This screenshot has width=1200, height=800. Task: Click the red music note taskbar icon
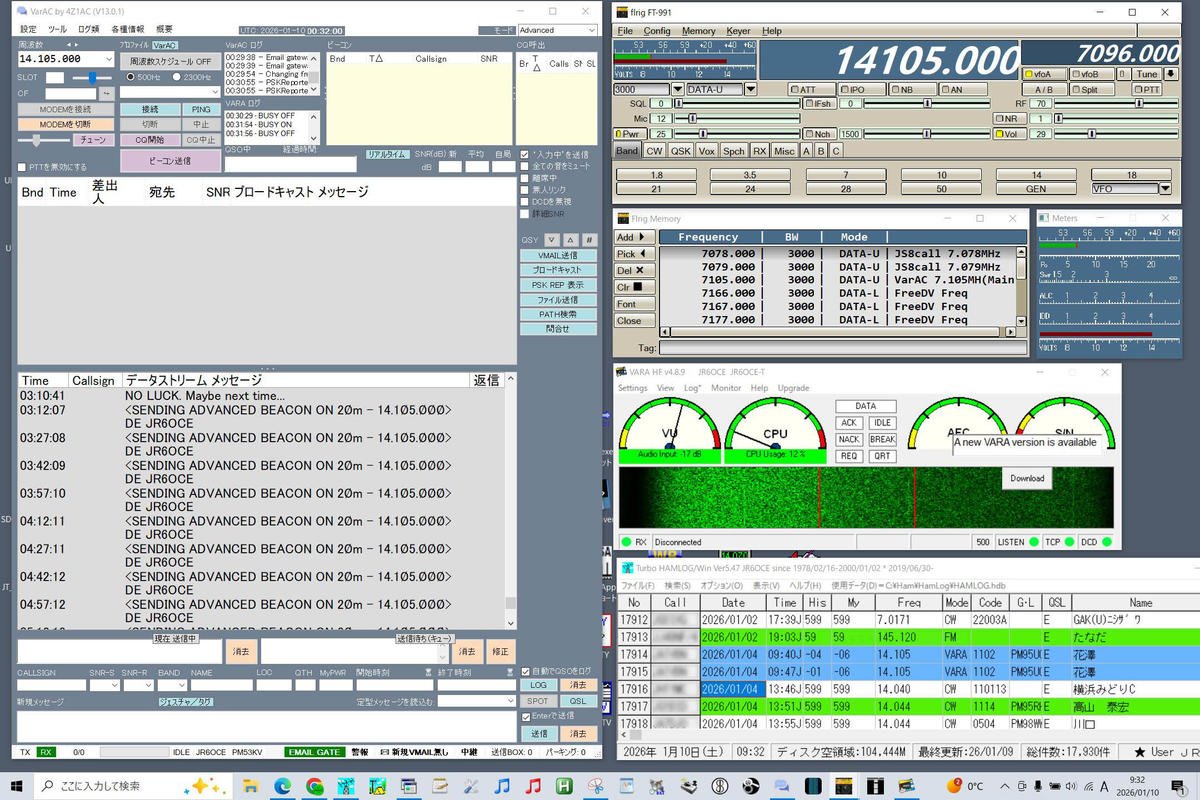533,785
